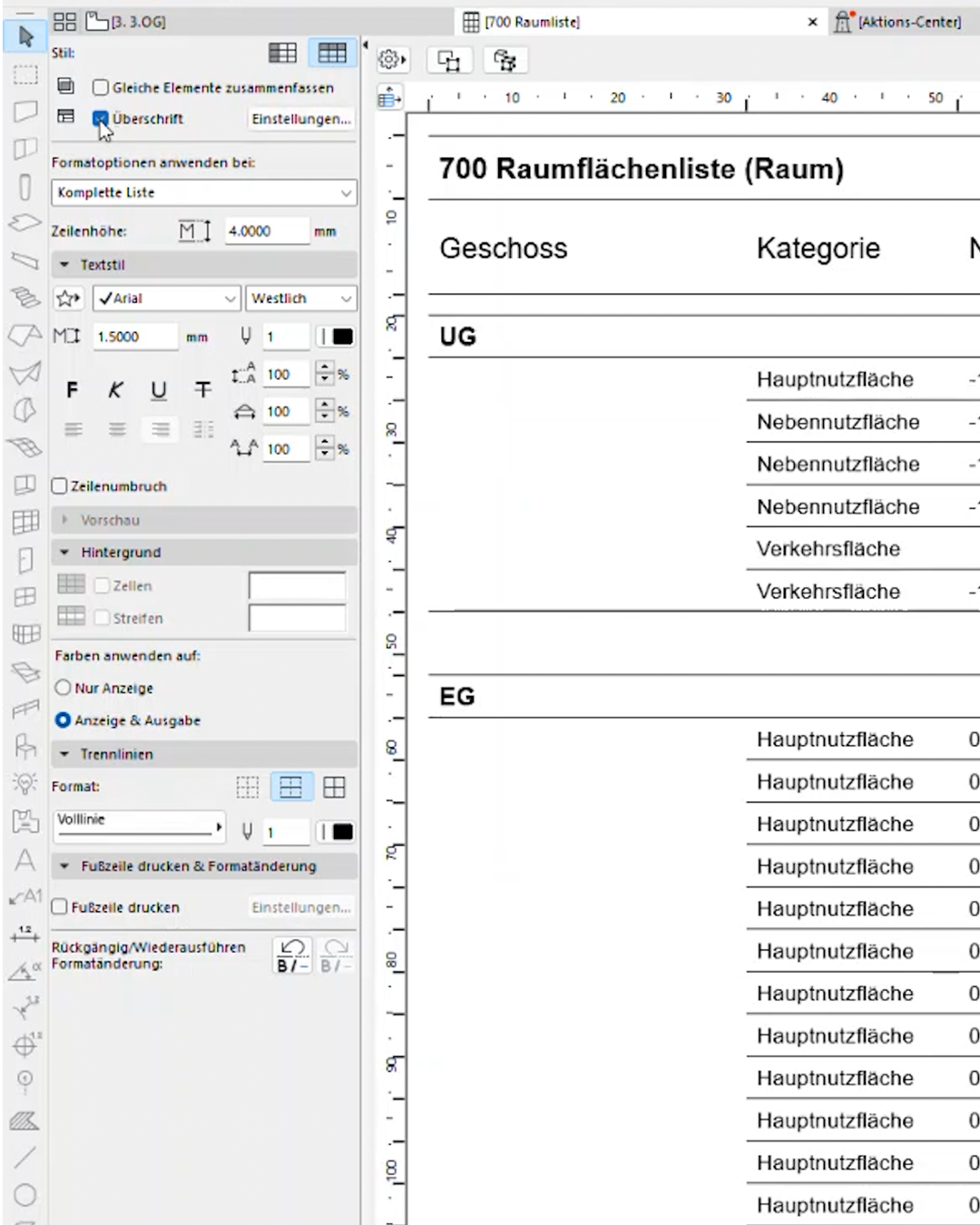Select the Text tool 'A'
The width and height of the screenshot is (980, 1225).
[25, 858]
